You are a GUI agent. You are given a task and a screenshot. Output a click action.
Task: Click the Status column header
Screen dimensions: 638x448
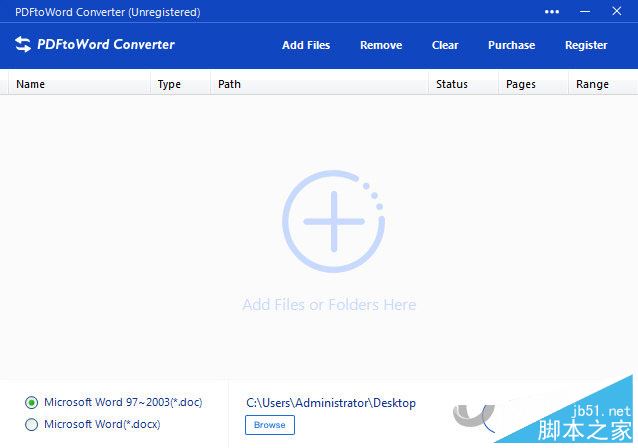(463, 84)
